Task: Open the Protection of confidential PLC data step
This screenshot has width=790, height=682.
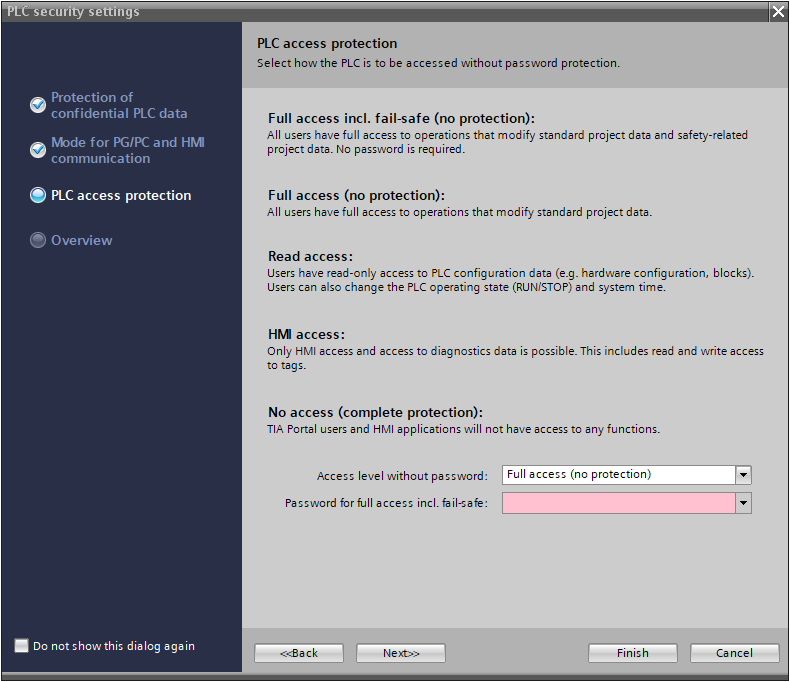Action: (119, 105)
